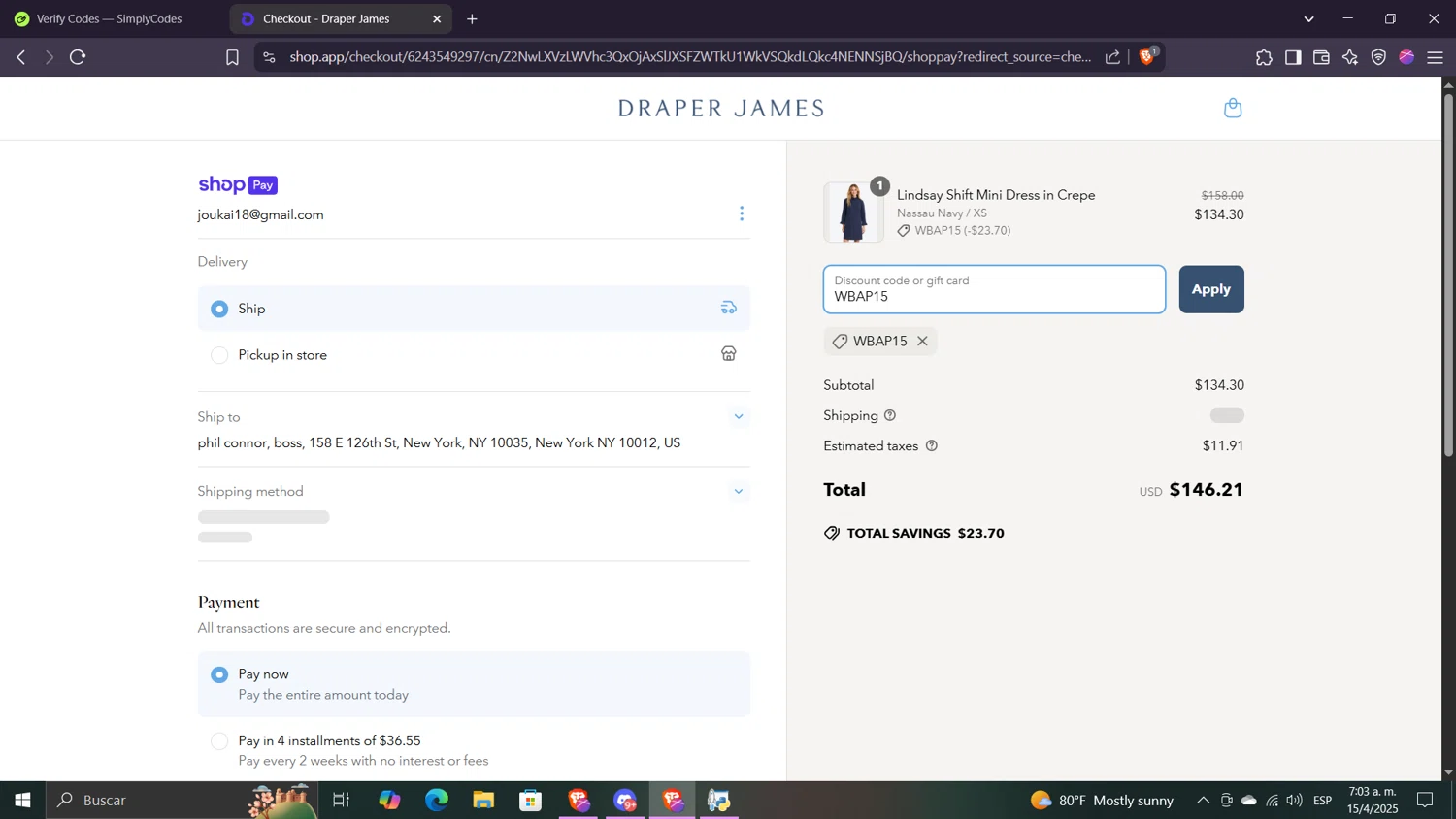Viewport: 1456px width, 819px height.
Task: Click the Shop Pay logo
Action: click(x=238, y=184)
